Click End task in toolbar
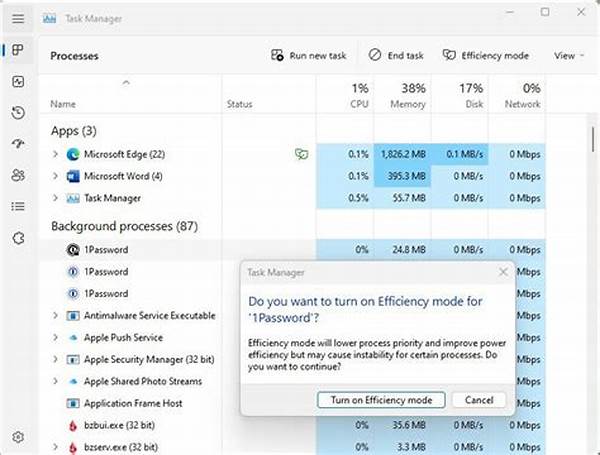Viewport: 600px width, 455px height. (x=396, y=56)
